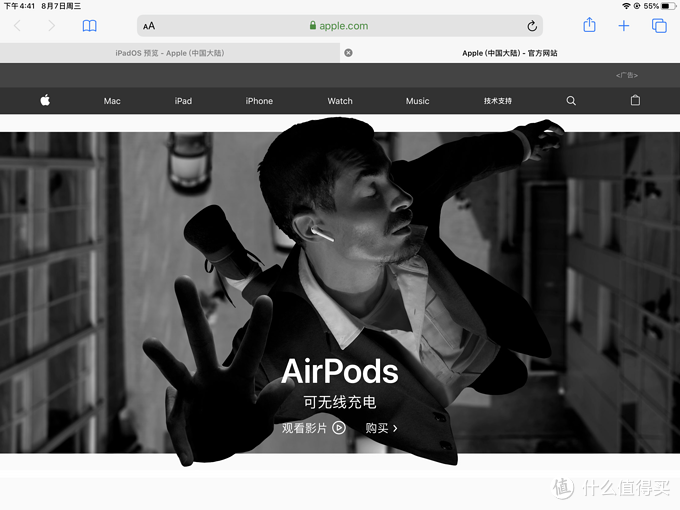Open the 技术支持 support menu item
The width and height of the screenshot is (680, 510).
pos(498,101)
